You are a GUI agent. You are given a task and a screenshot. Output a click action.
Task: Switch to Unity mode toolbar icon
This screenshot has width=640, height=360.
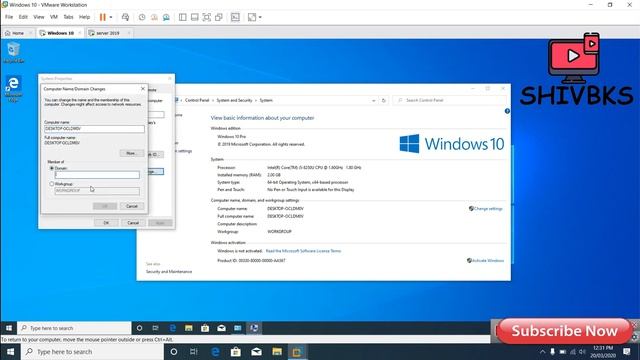tap(219, 17)
